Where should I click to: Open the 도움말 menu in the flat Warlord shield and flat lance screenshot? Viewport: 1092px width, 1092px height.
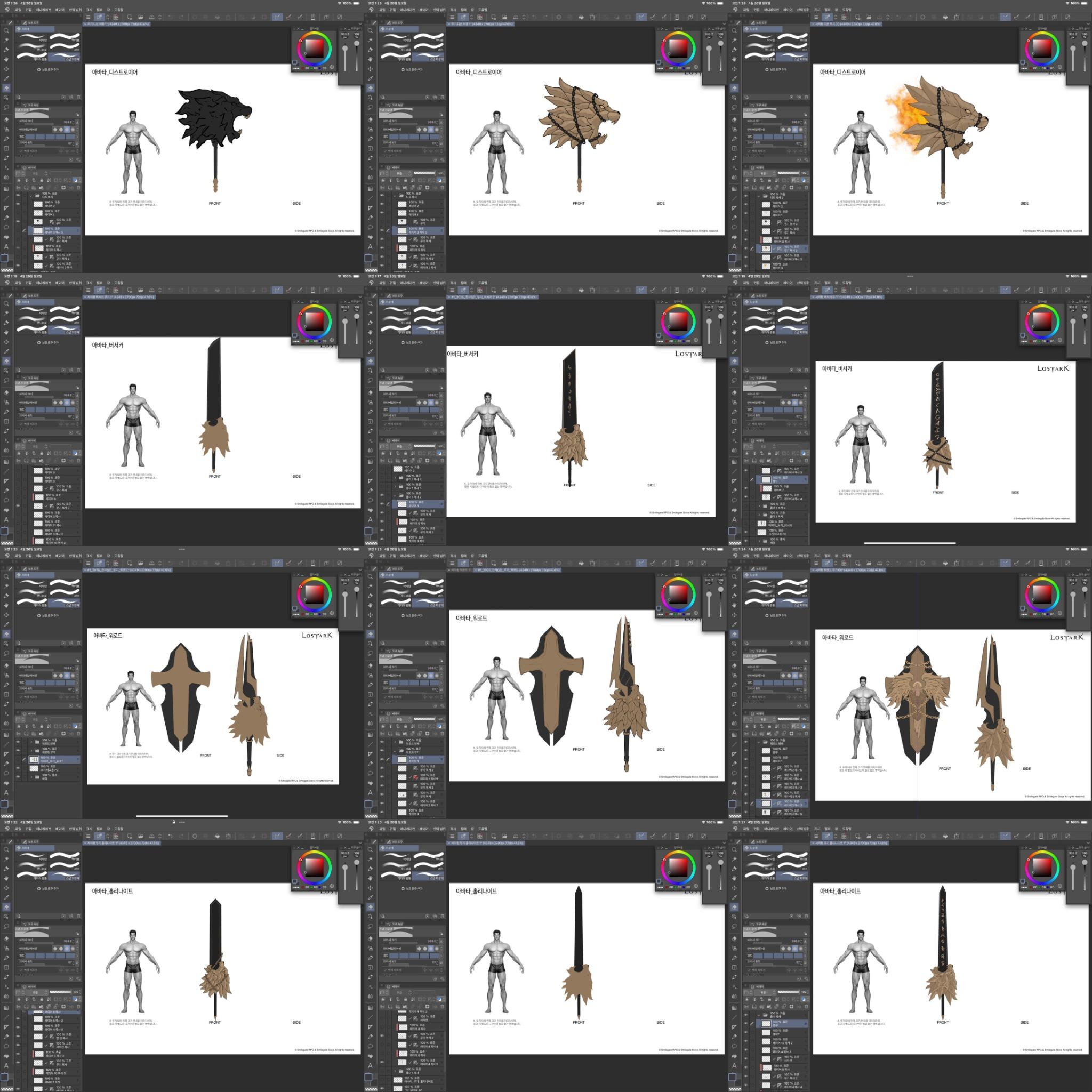pyautogui.click(x=119, y=556)
